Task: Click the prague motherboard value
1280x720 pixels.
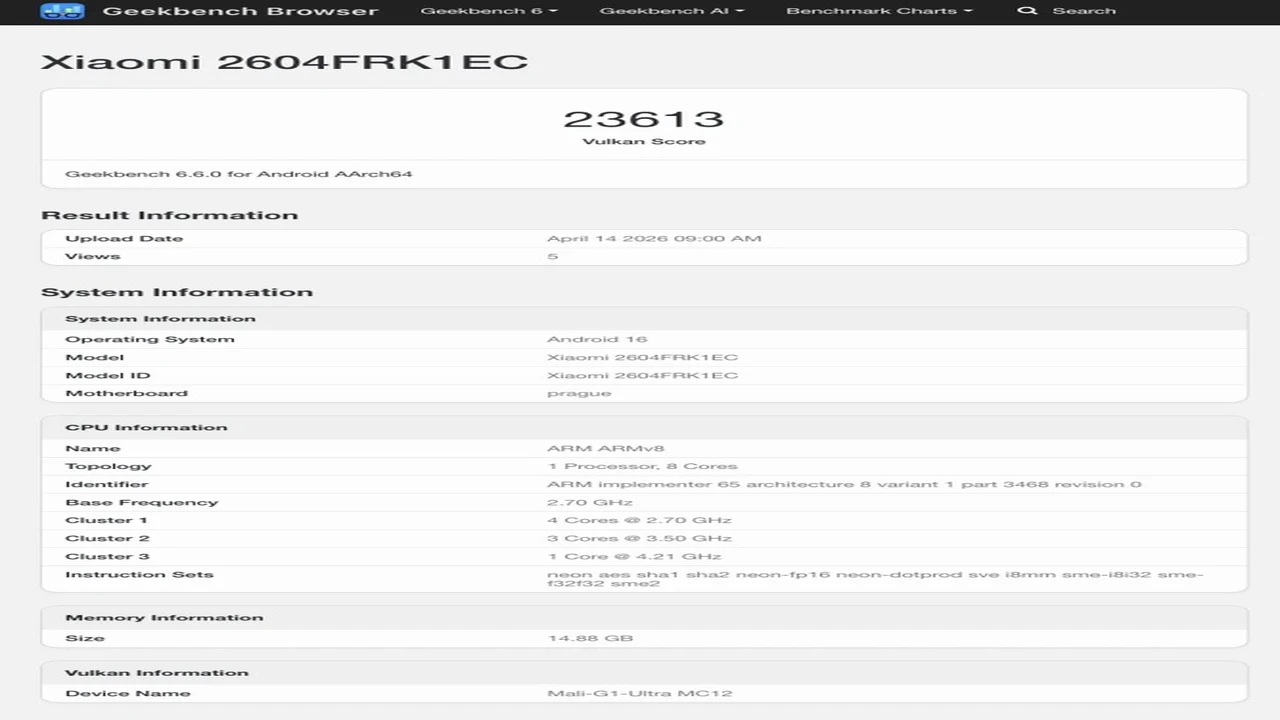Action: (579, 393)
